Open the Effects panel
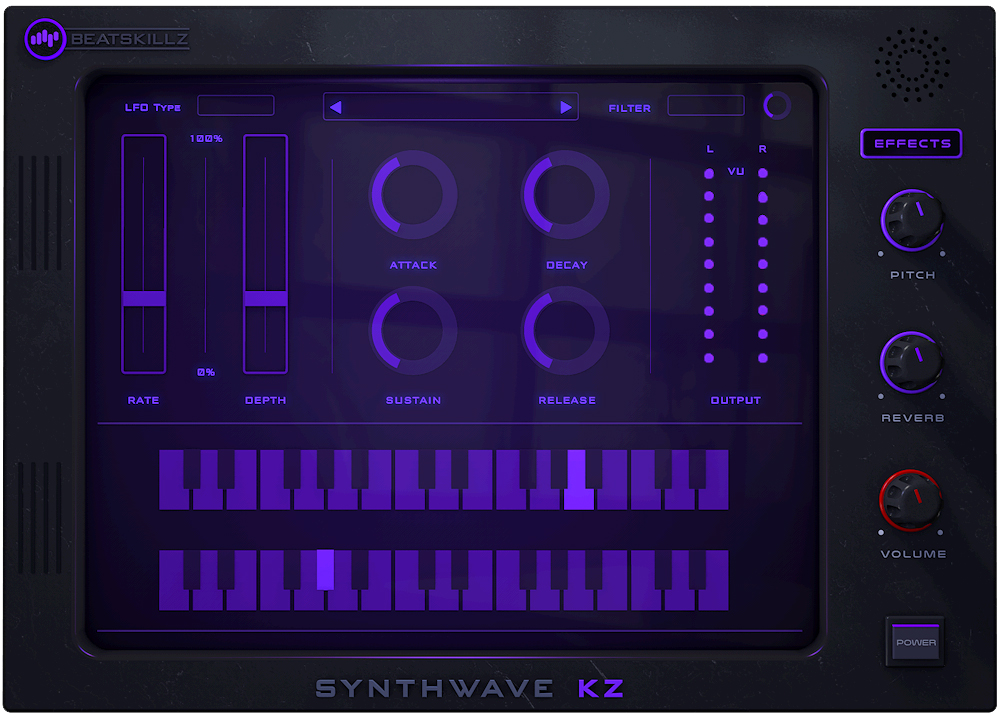Screen dimensions: 1000x720 pos(911,143)
